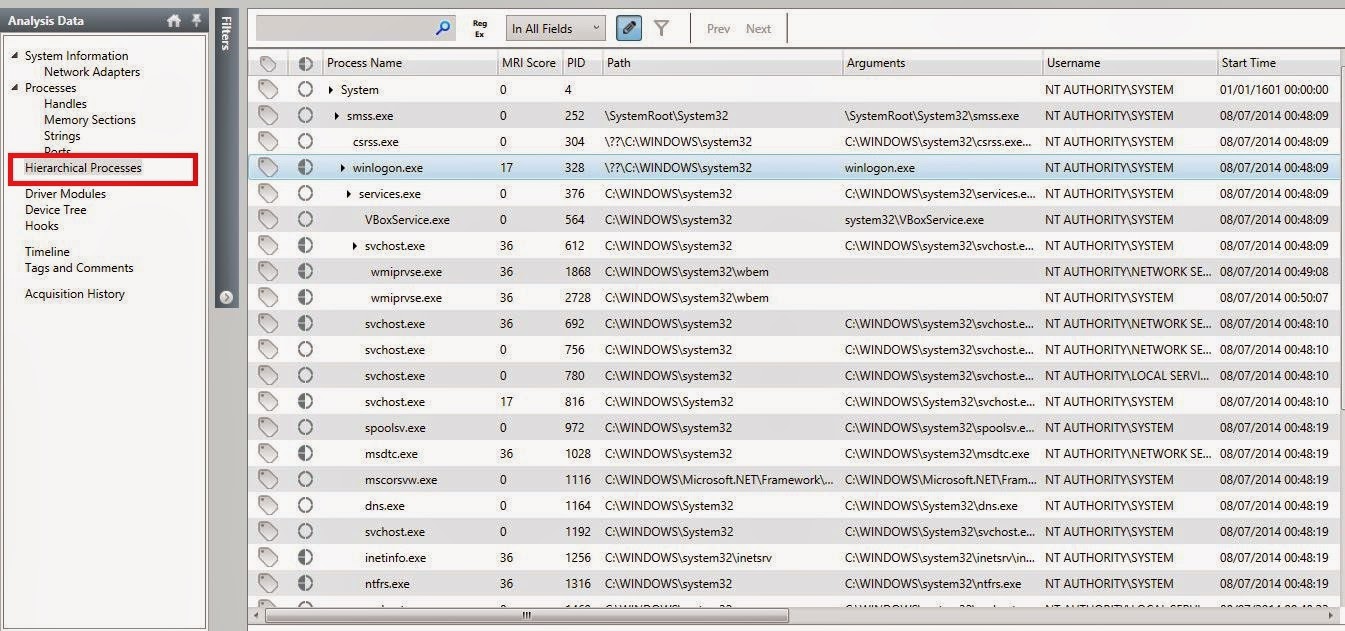Open Hooks view
This screenshot has height=631, width=1345.
tap(42, 226)
